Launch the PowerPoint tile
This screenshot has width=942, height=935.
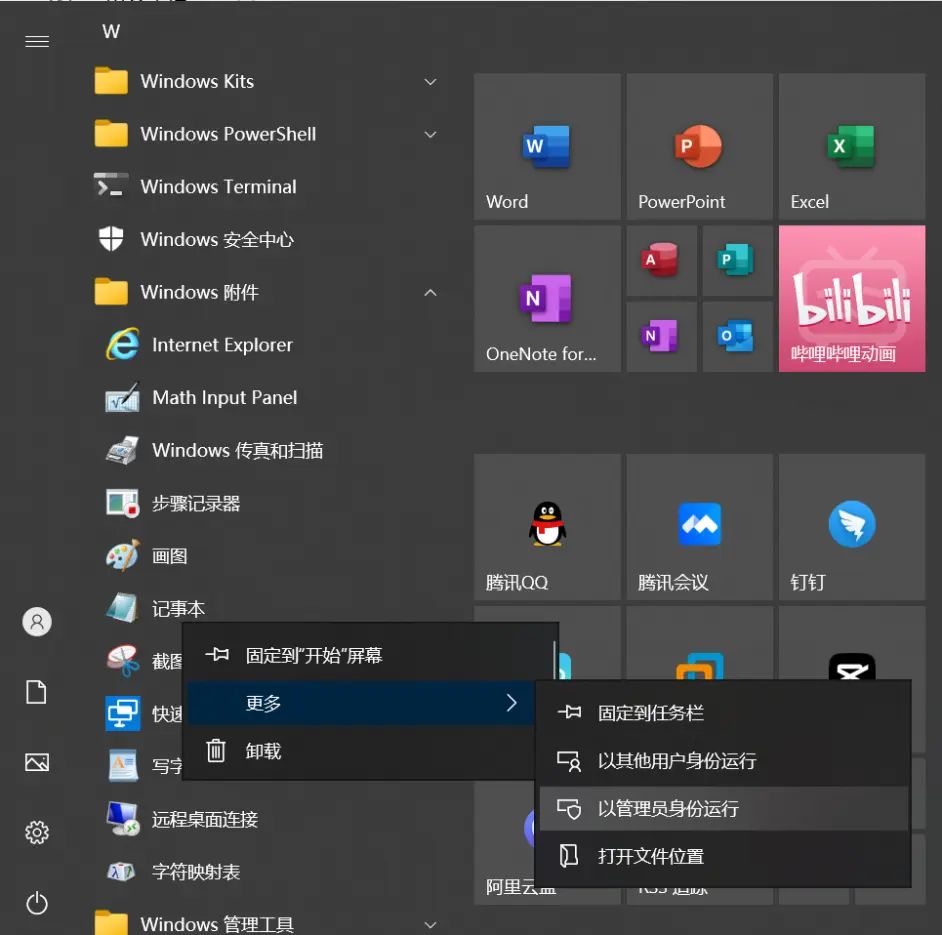699,147
